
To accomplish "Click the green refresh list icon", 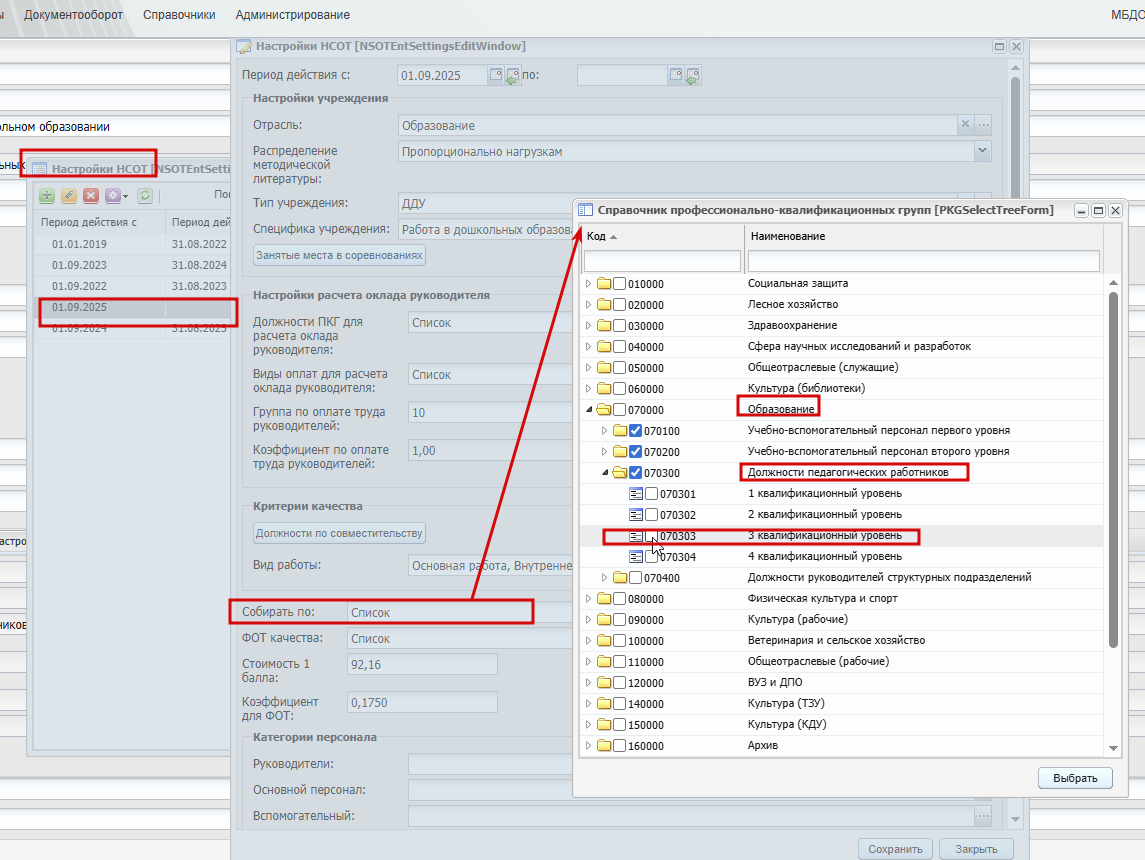I will (x=145, y=196).
